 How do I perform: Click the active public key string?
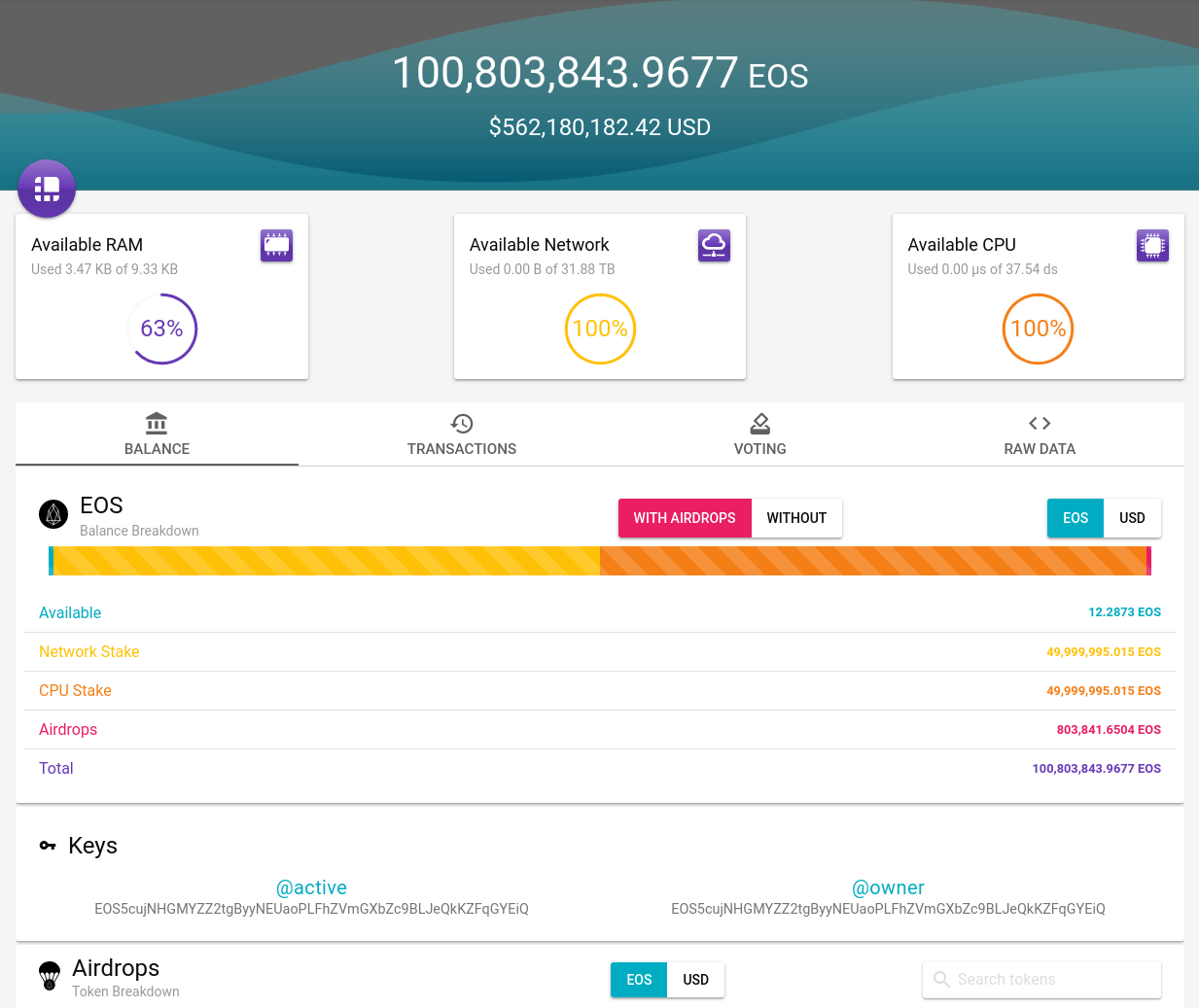311,909
